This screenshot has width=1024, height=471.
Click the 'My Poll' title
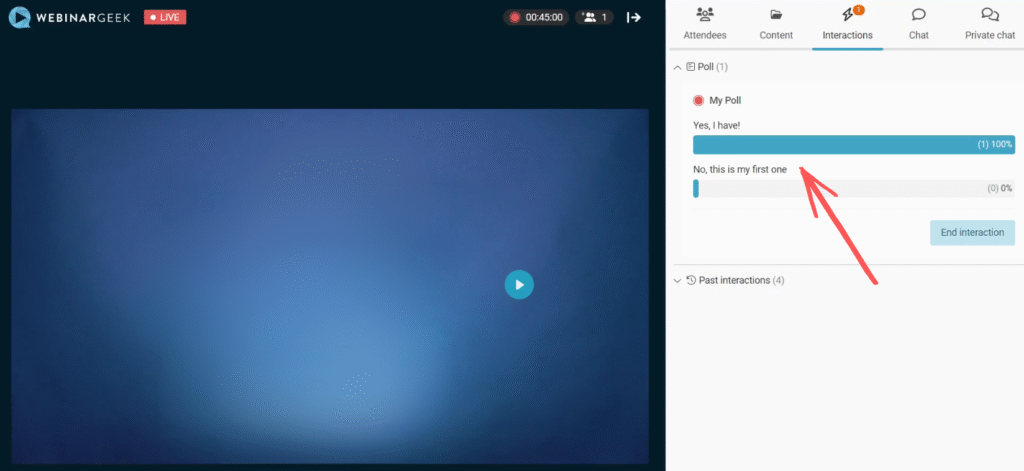tap(725, 101)
